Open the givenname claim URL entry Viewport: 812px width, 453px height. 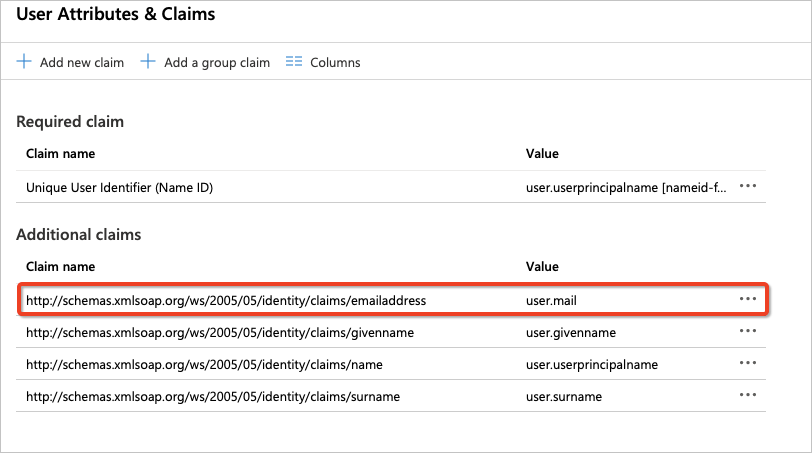click(x=220, y=332)
